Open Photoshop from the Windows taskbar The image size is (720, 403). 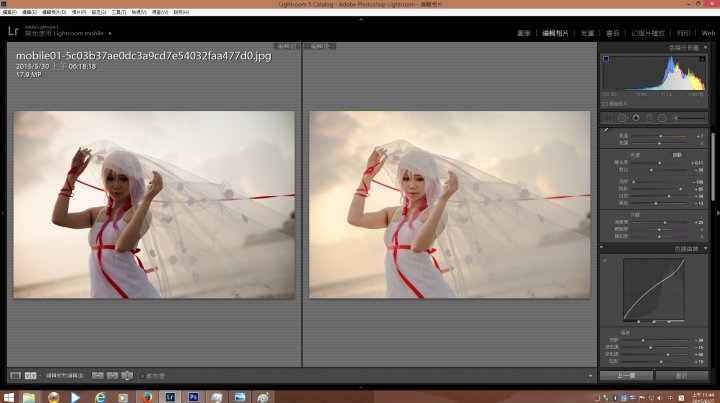pyautogui.click(x=193, y=397)
